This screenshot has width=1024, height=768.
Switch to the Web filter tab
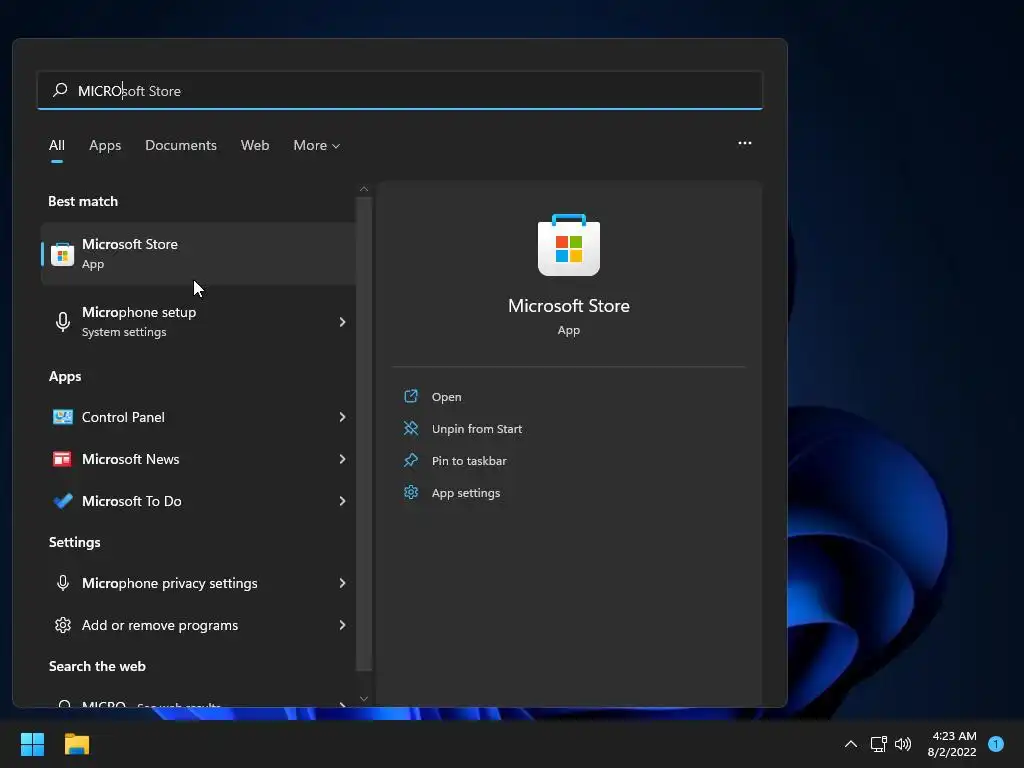255,145
